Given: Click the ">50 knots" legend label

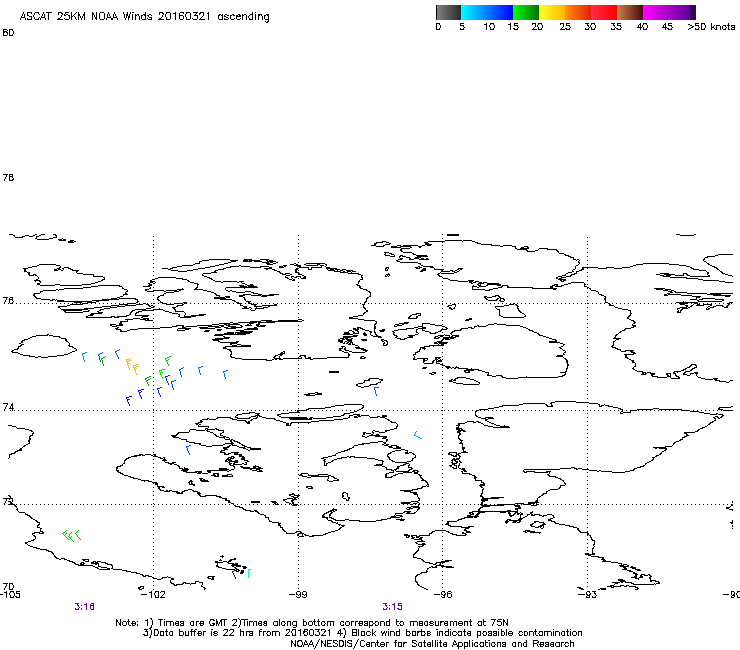Looking at the screenshot, I should 711,27.
